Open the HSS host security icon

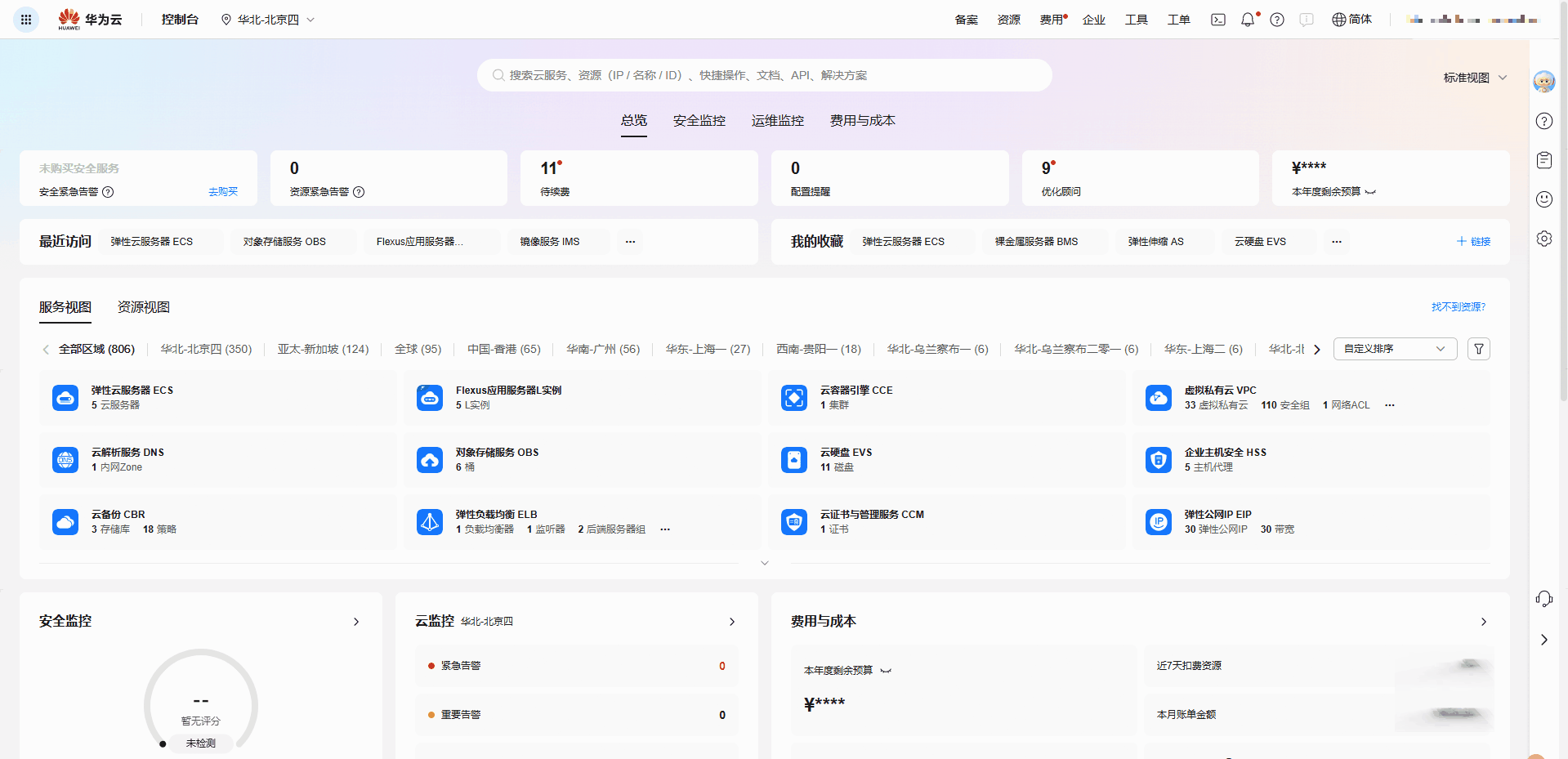(x=1159, y=460)
